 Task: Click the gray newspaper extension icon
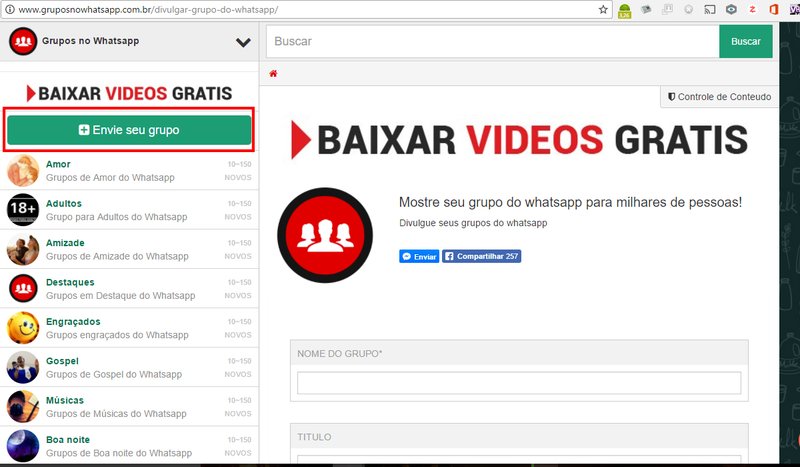[x=646, y=10]
